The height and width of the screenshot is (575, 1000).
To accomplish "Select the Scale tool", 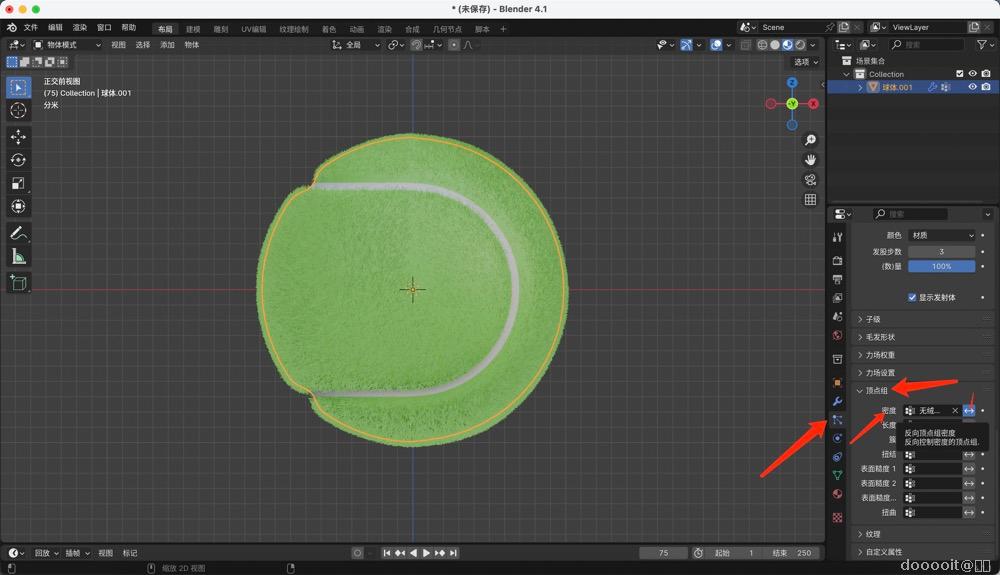I will click(18, 183).
